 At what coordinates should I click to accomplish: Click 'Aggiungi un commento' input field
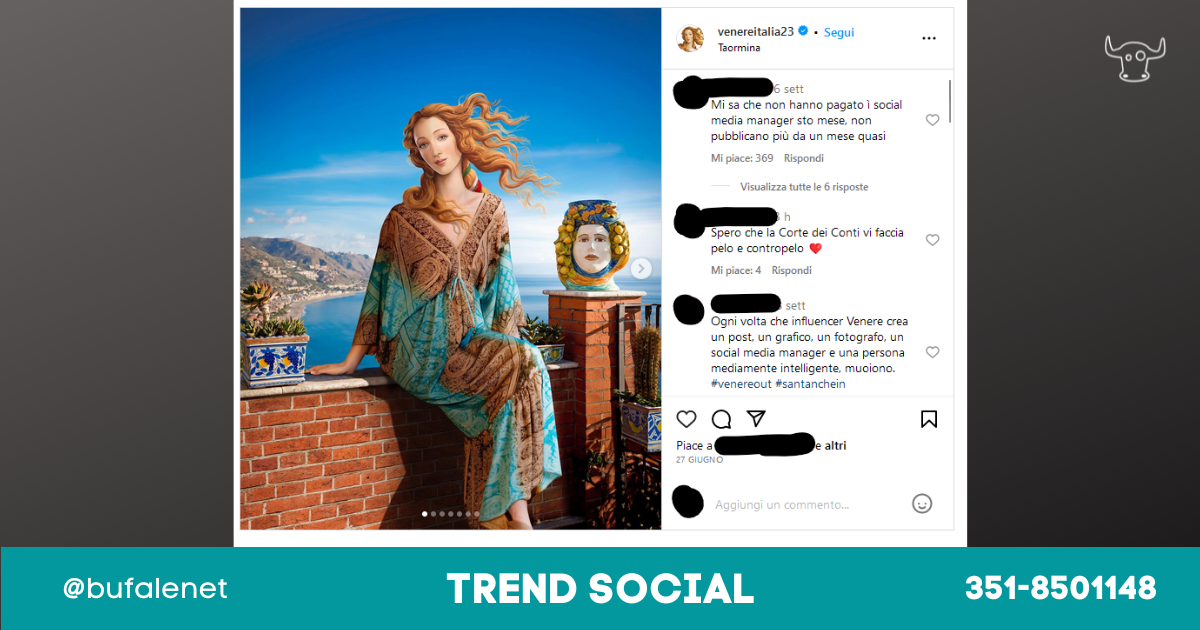point(782,505)
